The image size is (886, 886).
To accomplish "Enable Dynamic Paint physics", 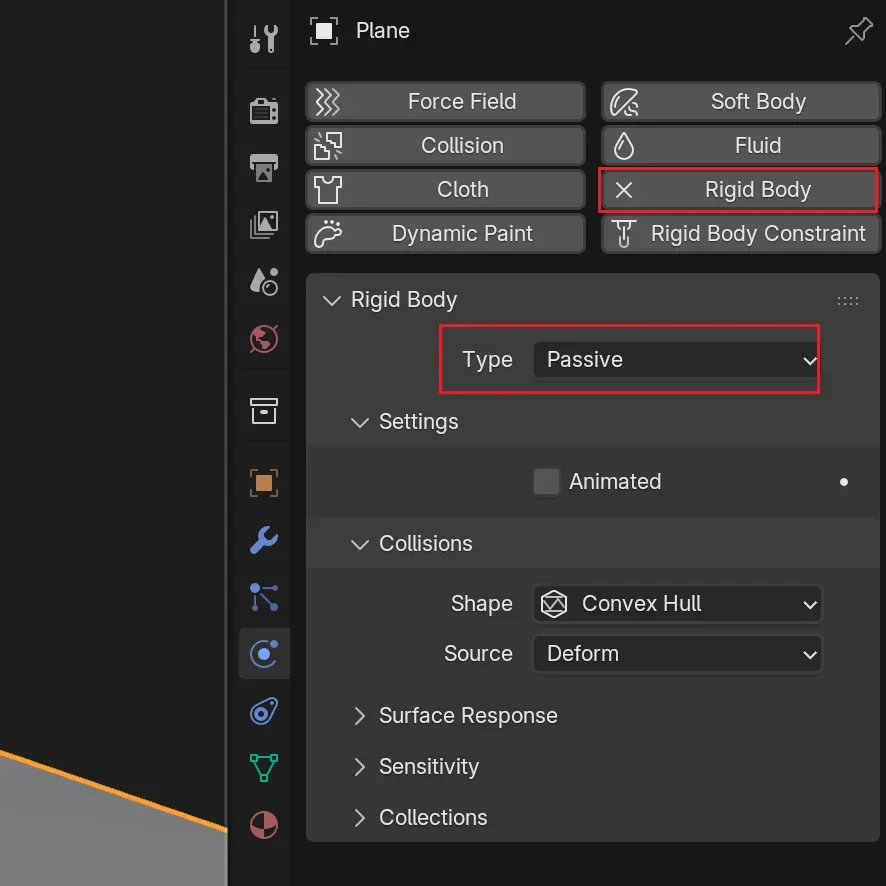I will (445, 233).
